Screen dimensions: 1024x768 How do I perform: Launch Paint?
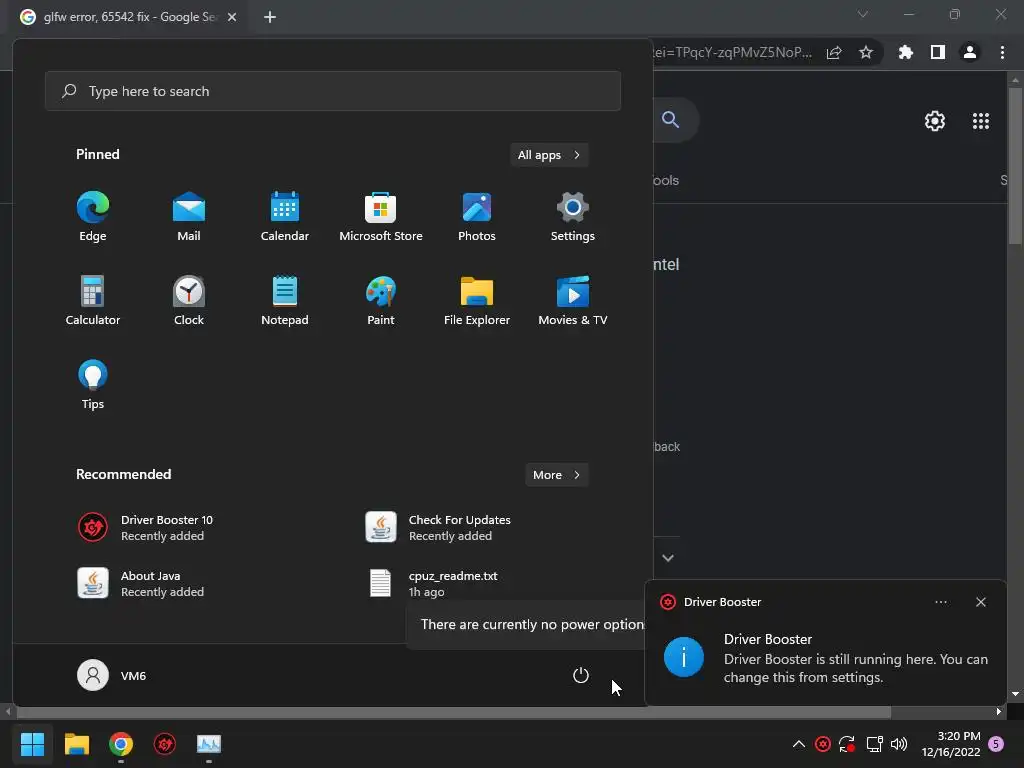[x=381, y=301]
